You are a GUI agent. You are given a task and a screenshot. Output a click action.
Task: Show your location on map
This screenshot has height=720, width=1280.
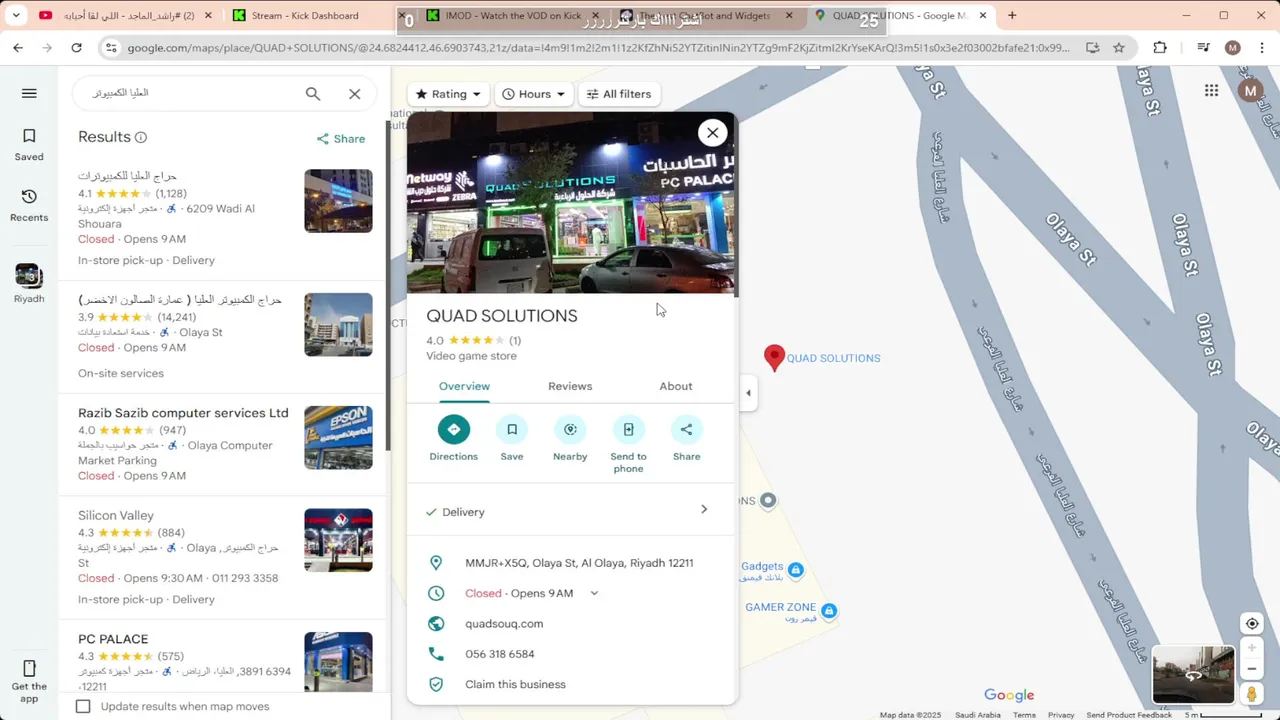(1251, 623)
